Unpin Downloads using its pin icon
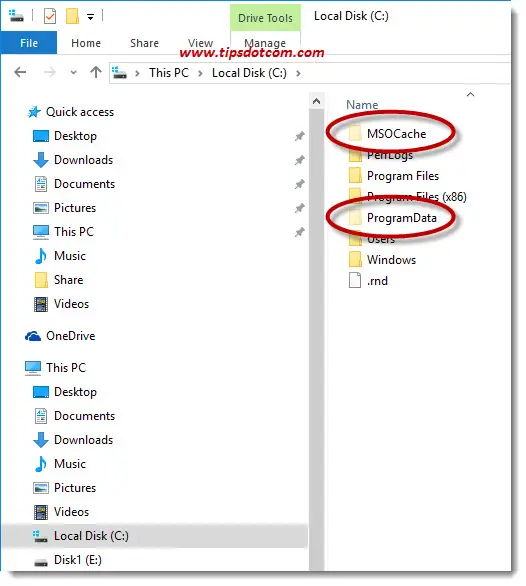 click(299, 160)
